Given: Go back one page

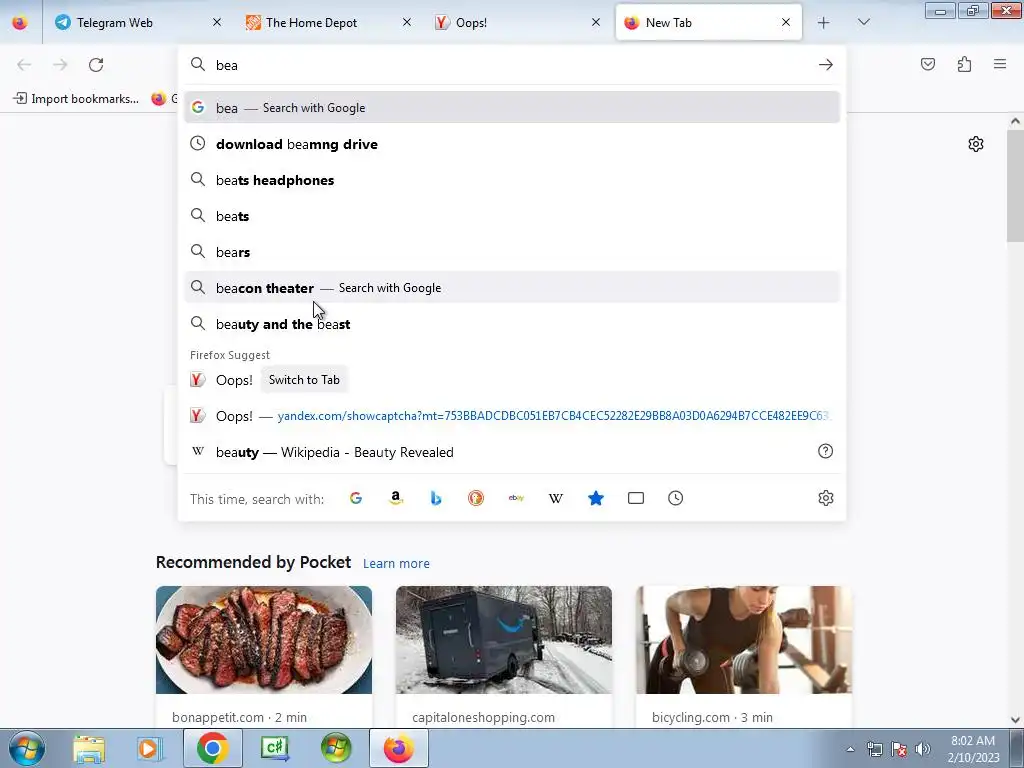Looking at the screenshot, I should 24,65.
